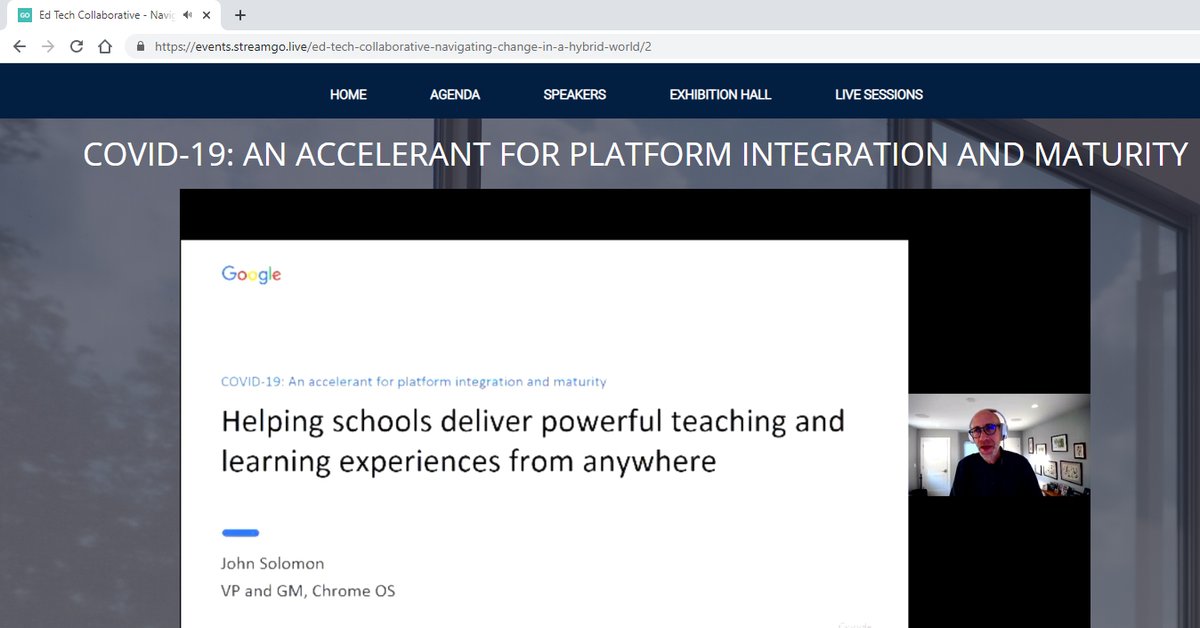Image resolution: width=1200 pixels, height=628 pixels.
Task: Open the browser home page icon
Action: click(105, 46)
